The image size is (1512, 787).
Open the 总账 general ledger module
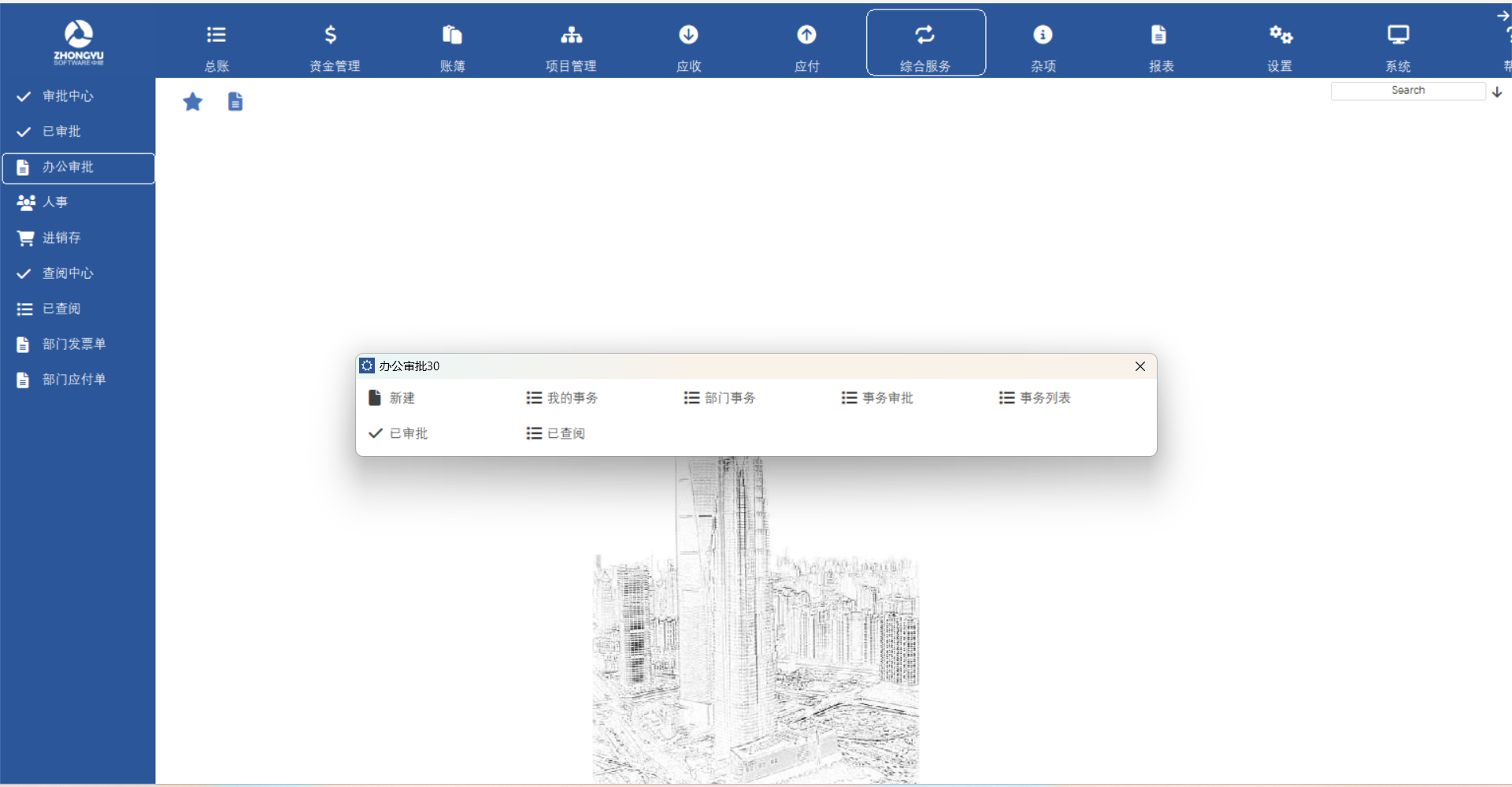click(x=216, y=46)
